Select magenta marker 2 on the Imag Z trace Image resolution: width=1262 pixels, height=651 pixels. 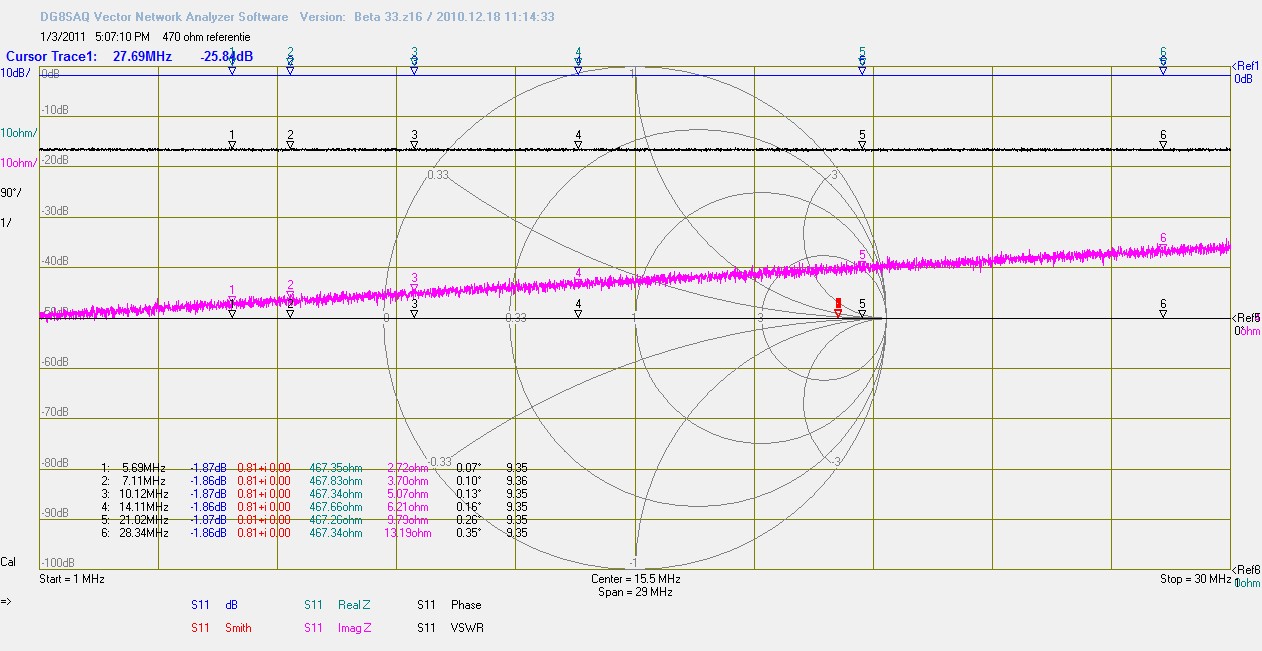(290, 290)
